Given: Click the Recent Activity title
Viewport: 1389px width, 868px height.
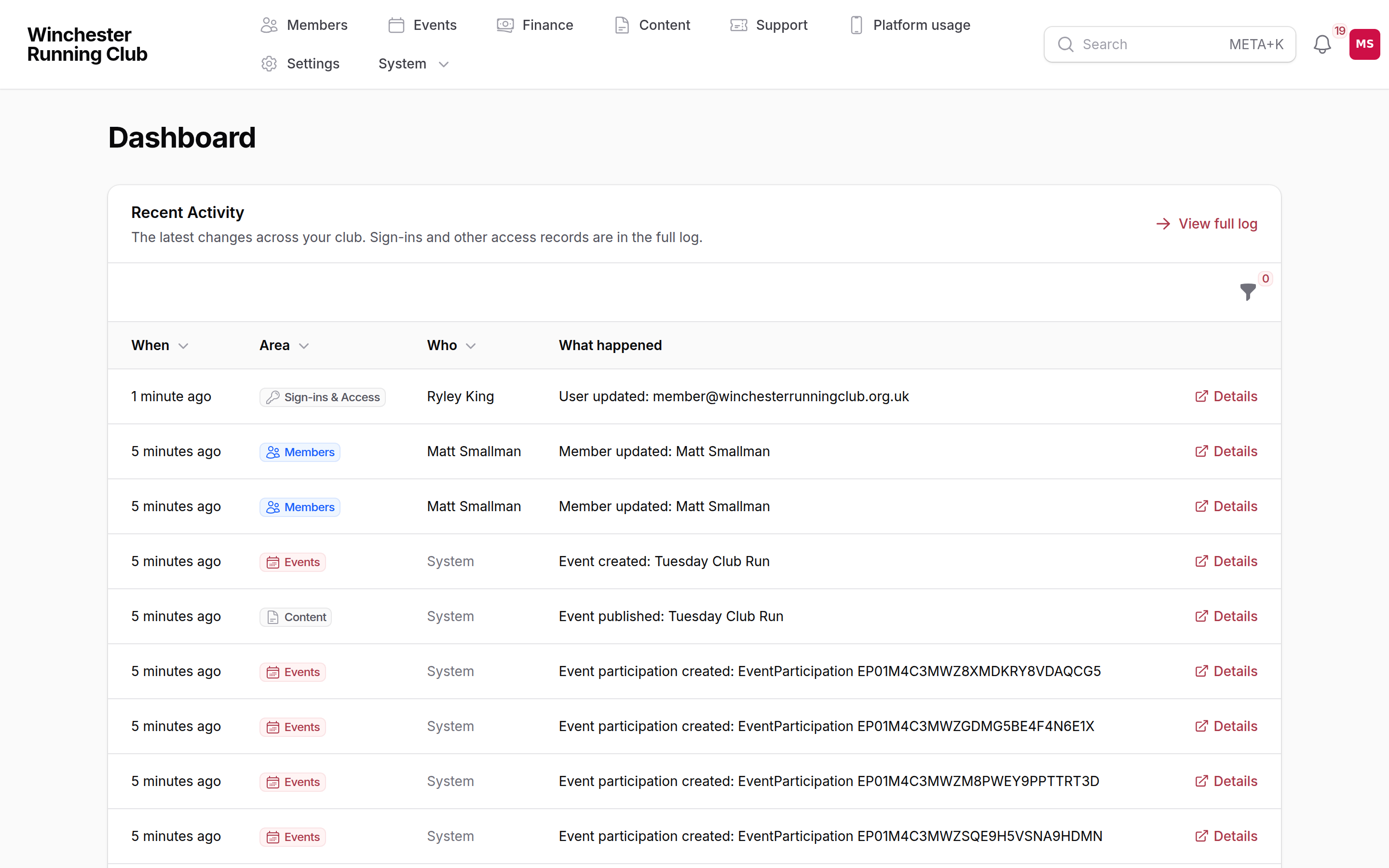Looking at the screenshot, I should tap(188, 212).
